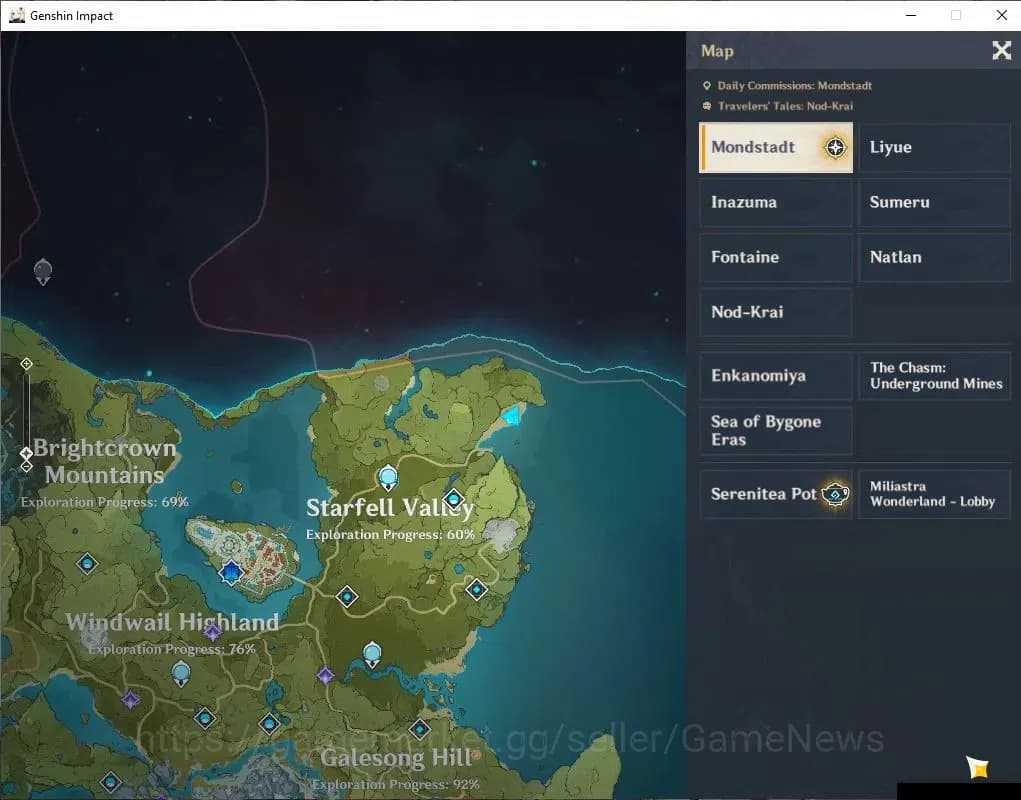Minimize the Genshin Impact window

point(911,15)
